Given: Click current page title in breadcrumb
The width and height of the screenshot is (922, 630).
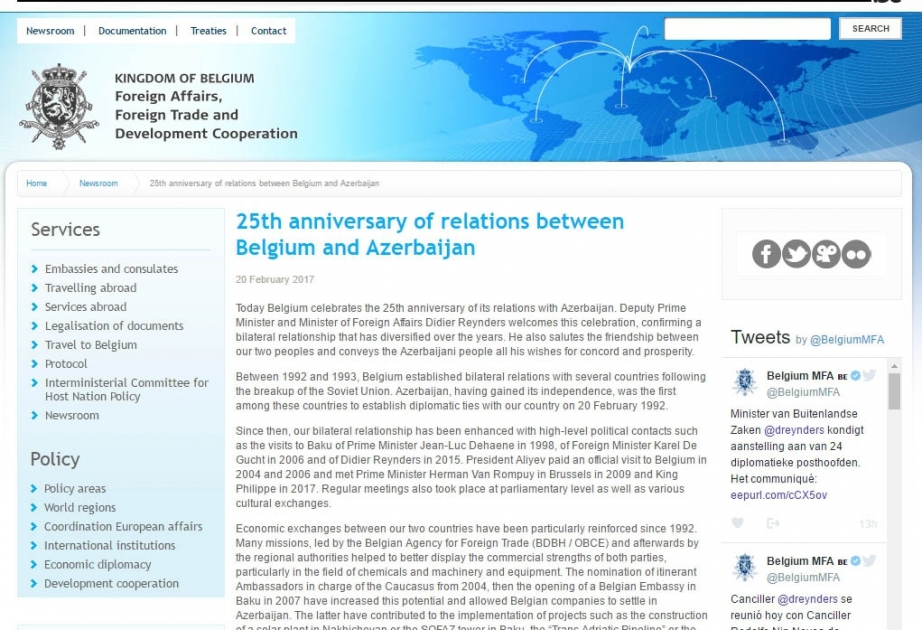Looking at the screenshot, I should tap(264, 183).
